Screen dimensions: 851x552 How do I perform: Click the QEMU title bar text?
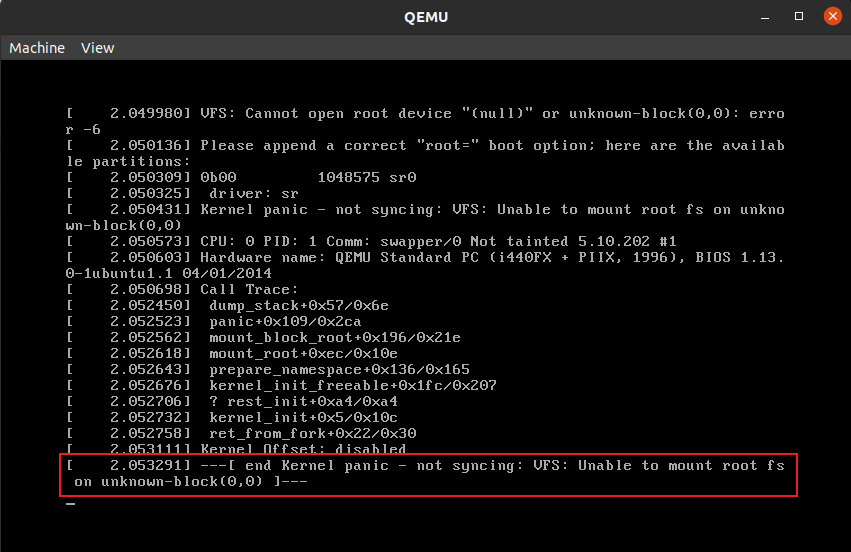click(x=426, y=17)
